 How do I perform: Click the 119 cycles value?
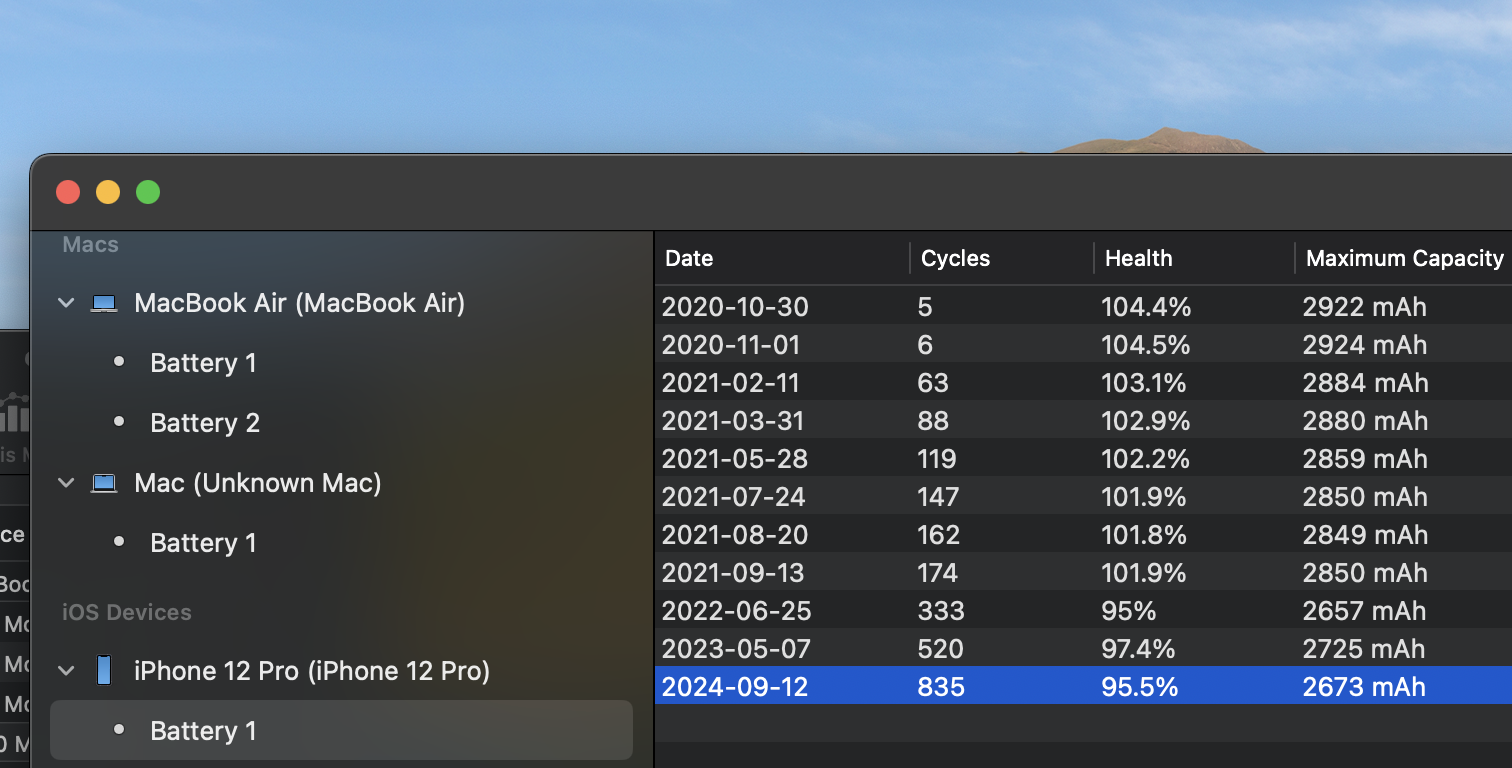click(x=937, y=459)
